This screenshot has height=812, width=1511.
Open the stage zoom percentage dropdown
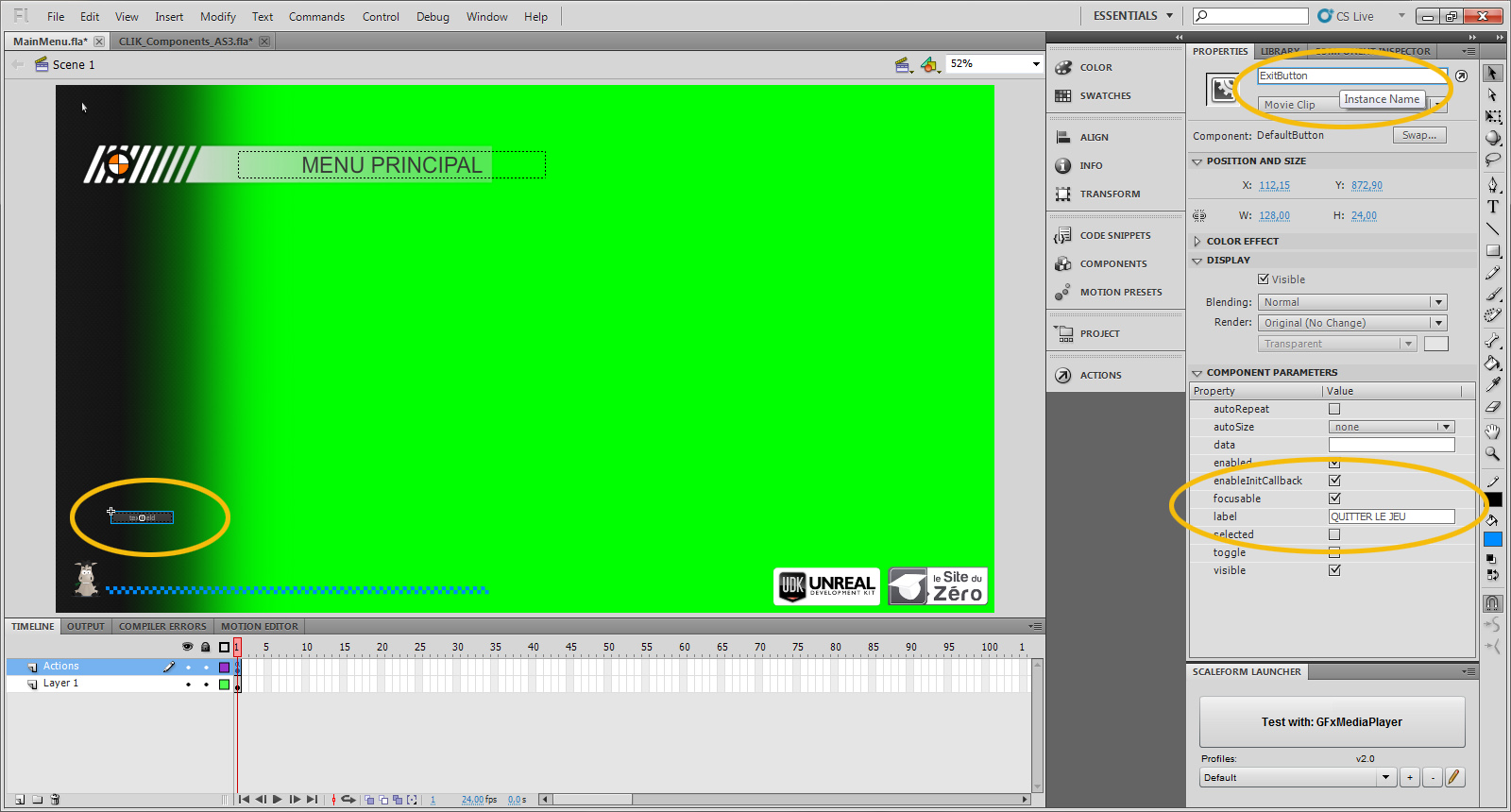(x=1035, y=64)
